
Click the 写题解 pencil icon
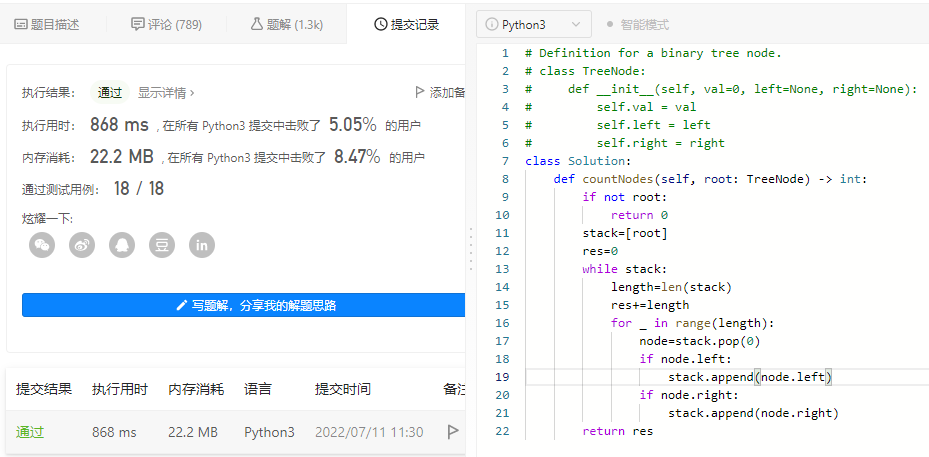tap(182, 305)
